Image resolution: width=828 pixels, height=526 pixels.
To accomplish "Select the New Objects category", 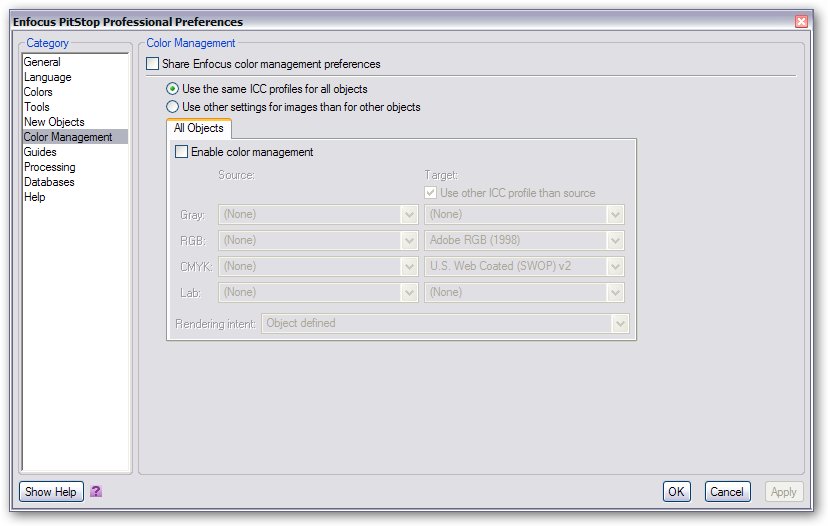I will [75, 122].
